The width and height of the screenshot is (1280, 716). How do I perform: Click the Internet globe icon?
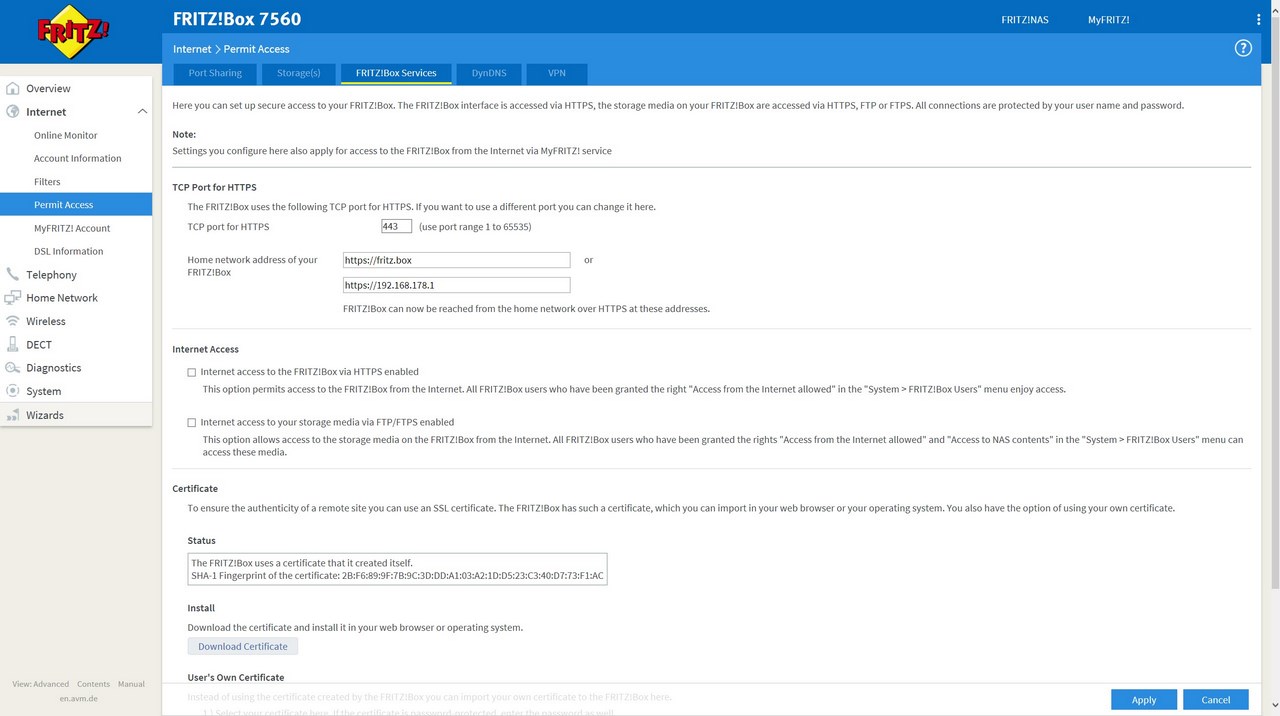(x=13, y=112)
